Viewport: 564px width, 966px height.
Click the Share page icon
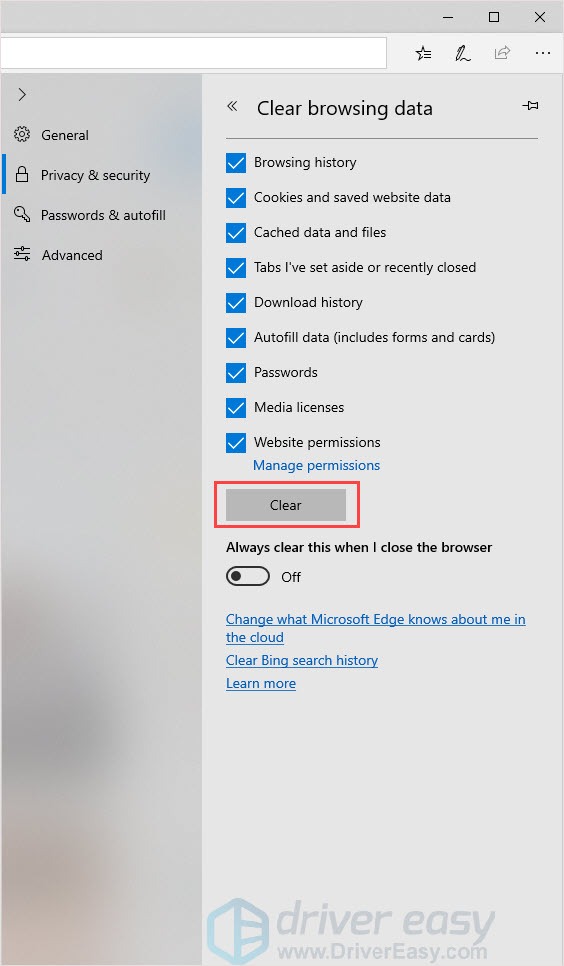(x=502, y=53)
